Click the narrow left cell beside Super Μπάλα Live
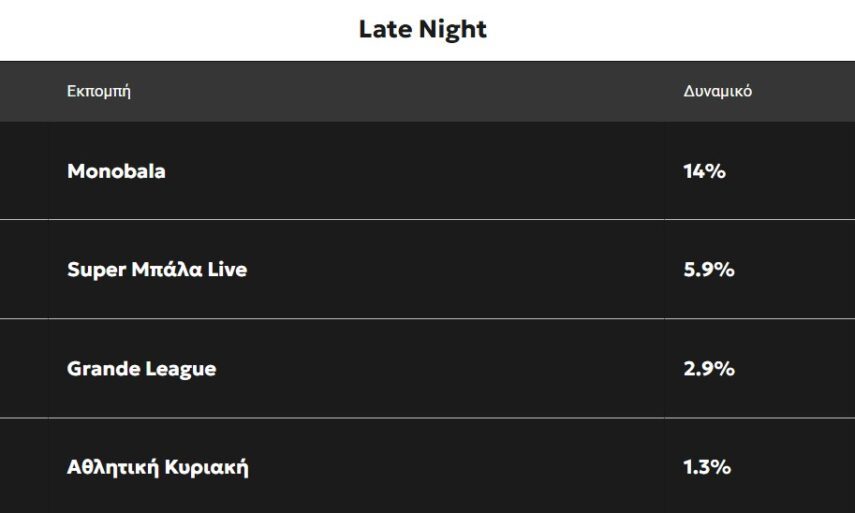This screenshot has width=855, height=513. pos(24,270)
